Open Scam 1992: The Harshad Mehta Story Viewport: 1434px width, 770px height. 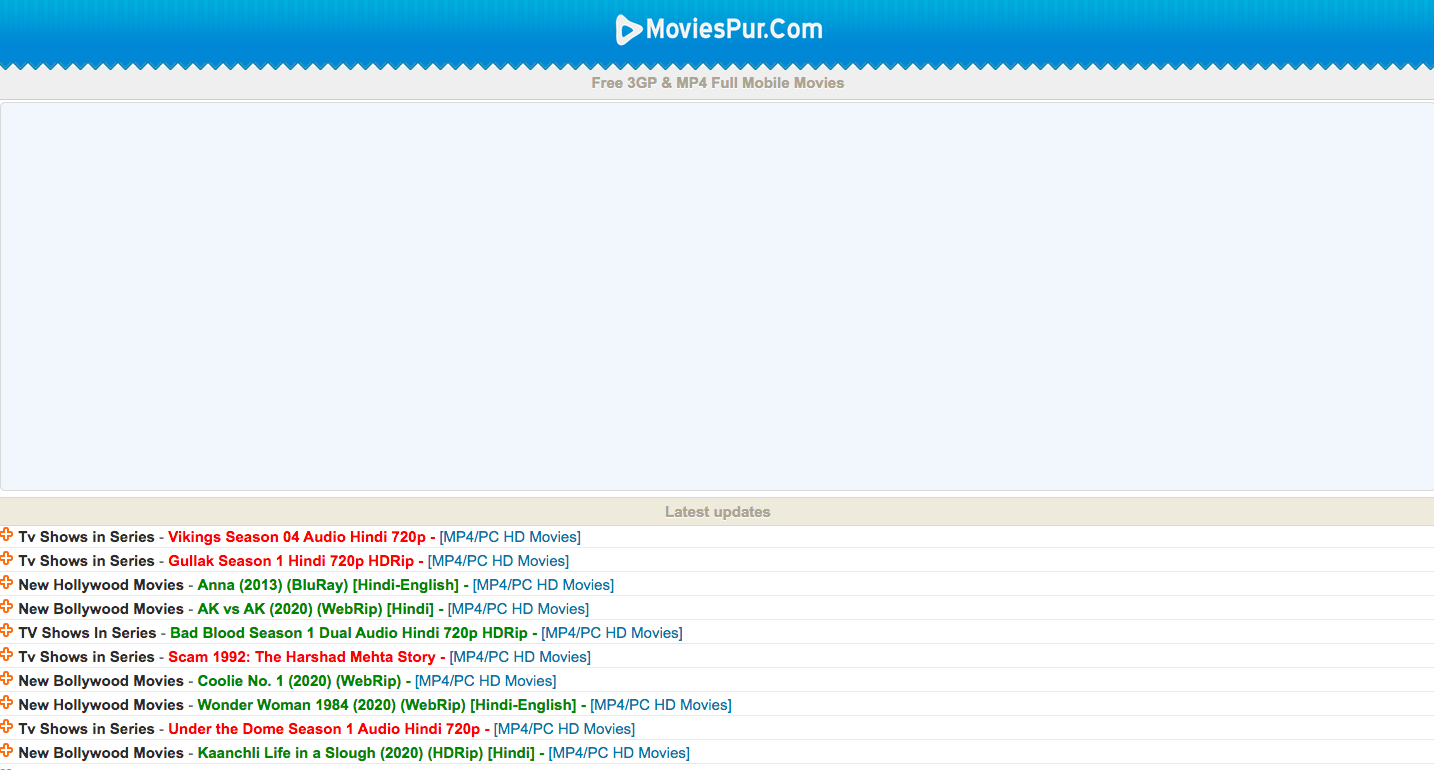click(301, 657)
